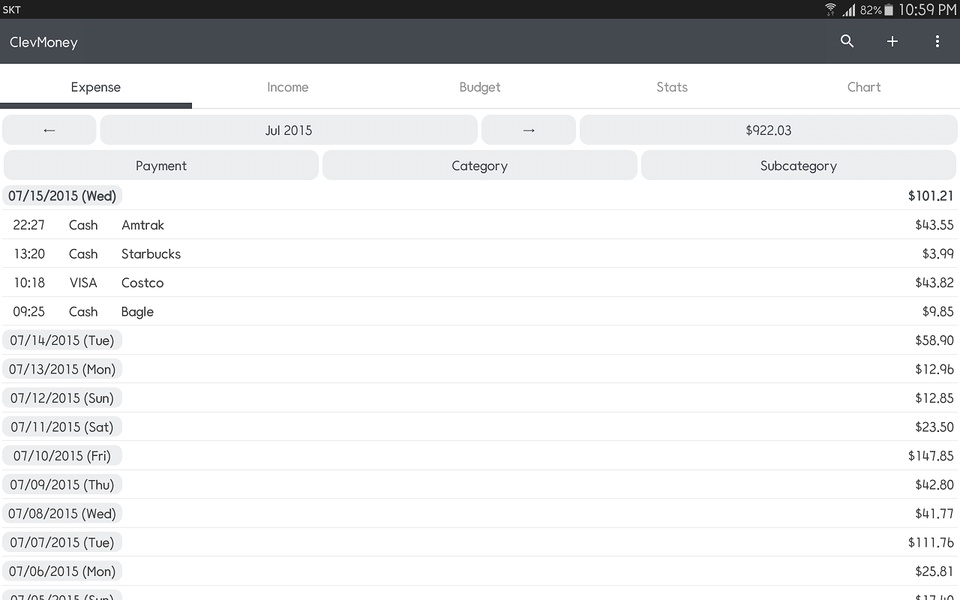Open the Chart tab
This screenshot has height=600, width=960.
pyautogui.click(x=864, y=87)
